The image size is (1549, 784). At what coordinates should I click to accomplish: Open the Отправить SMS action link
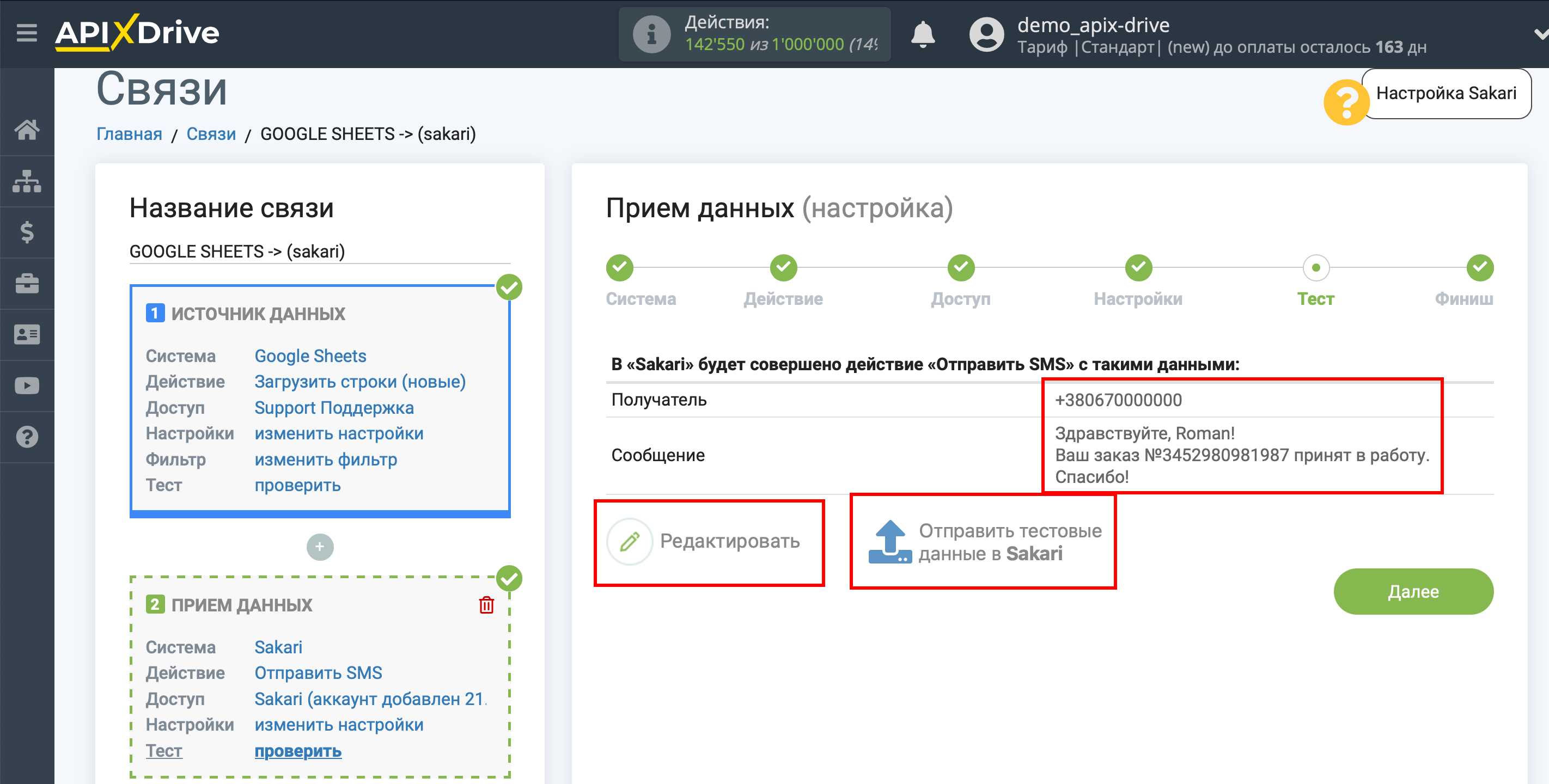[x=318, y=673]
